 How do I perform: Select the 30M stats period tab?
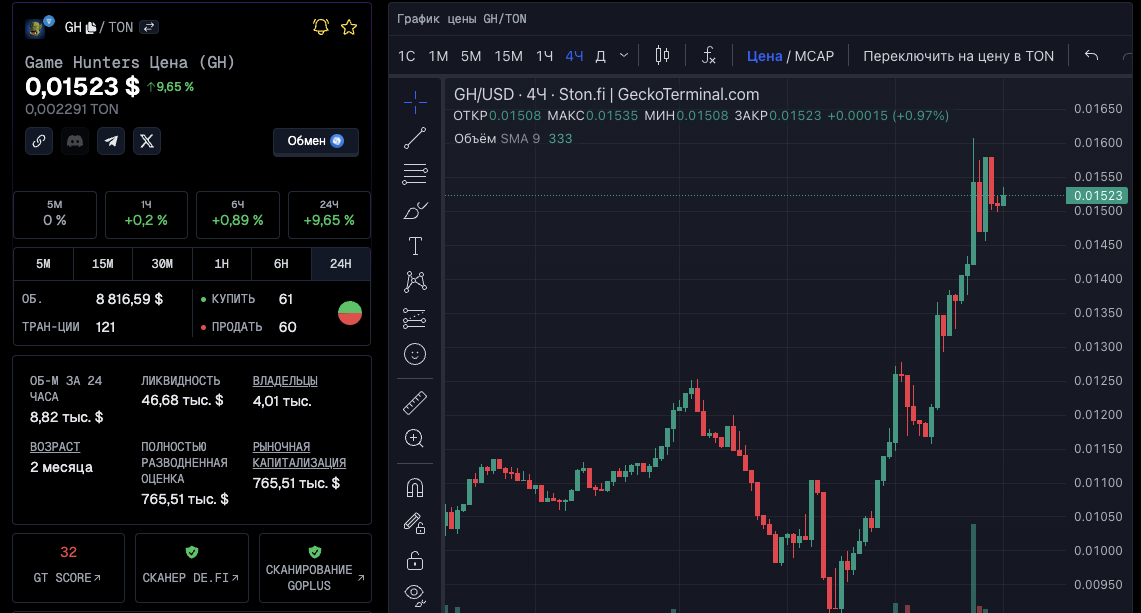pyautogui.click(x=162, y=264)
